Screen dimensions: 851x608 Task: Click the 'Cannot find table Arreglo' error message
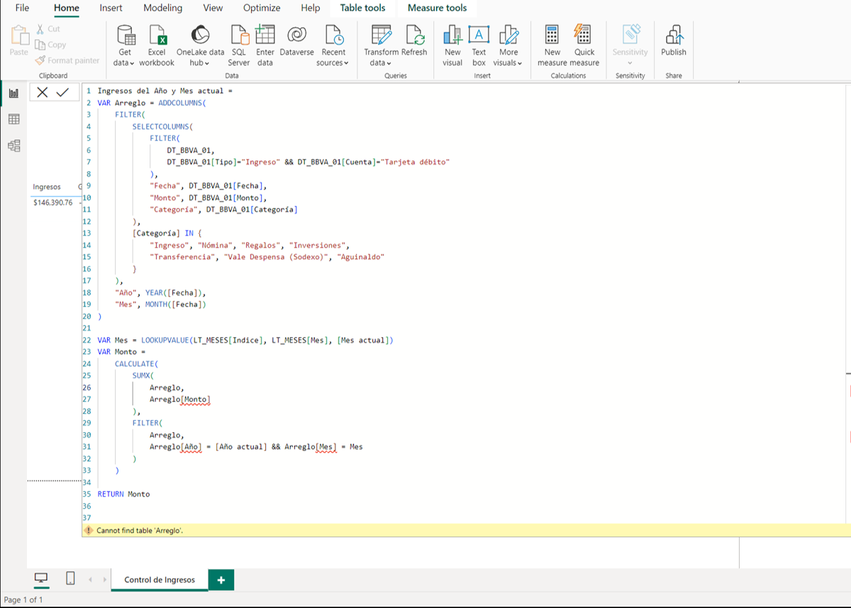pyautogui.click(x=139, y=530)
